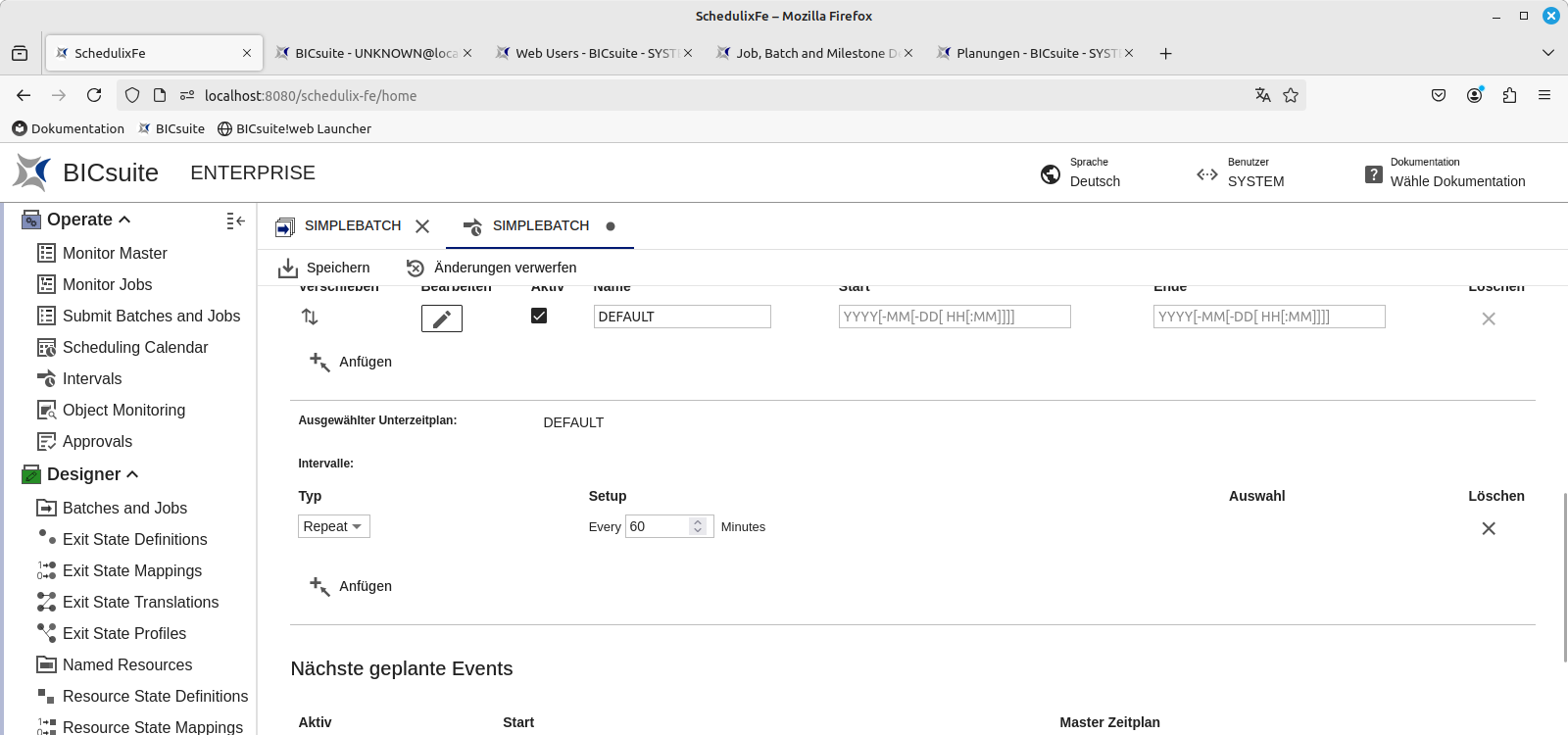Open Scheduling Calendar from sidebar

(x=134, y=347)
